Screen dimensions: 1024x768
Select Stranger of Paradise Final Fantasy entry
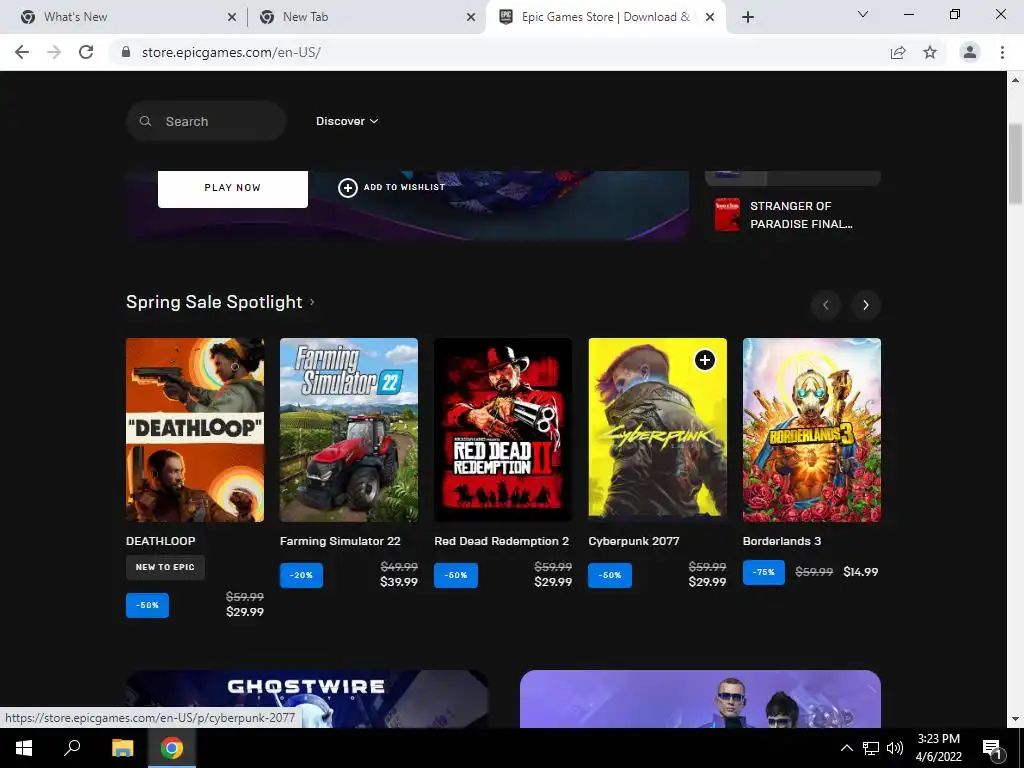click(793, 215)
